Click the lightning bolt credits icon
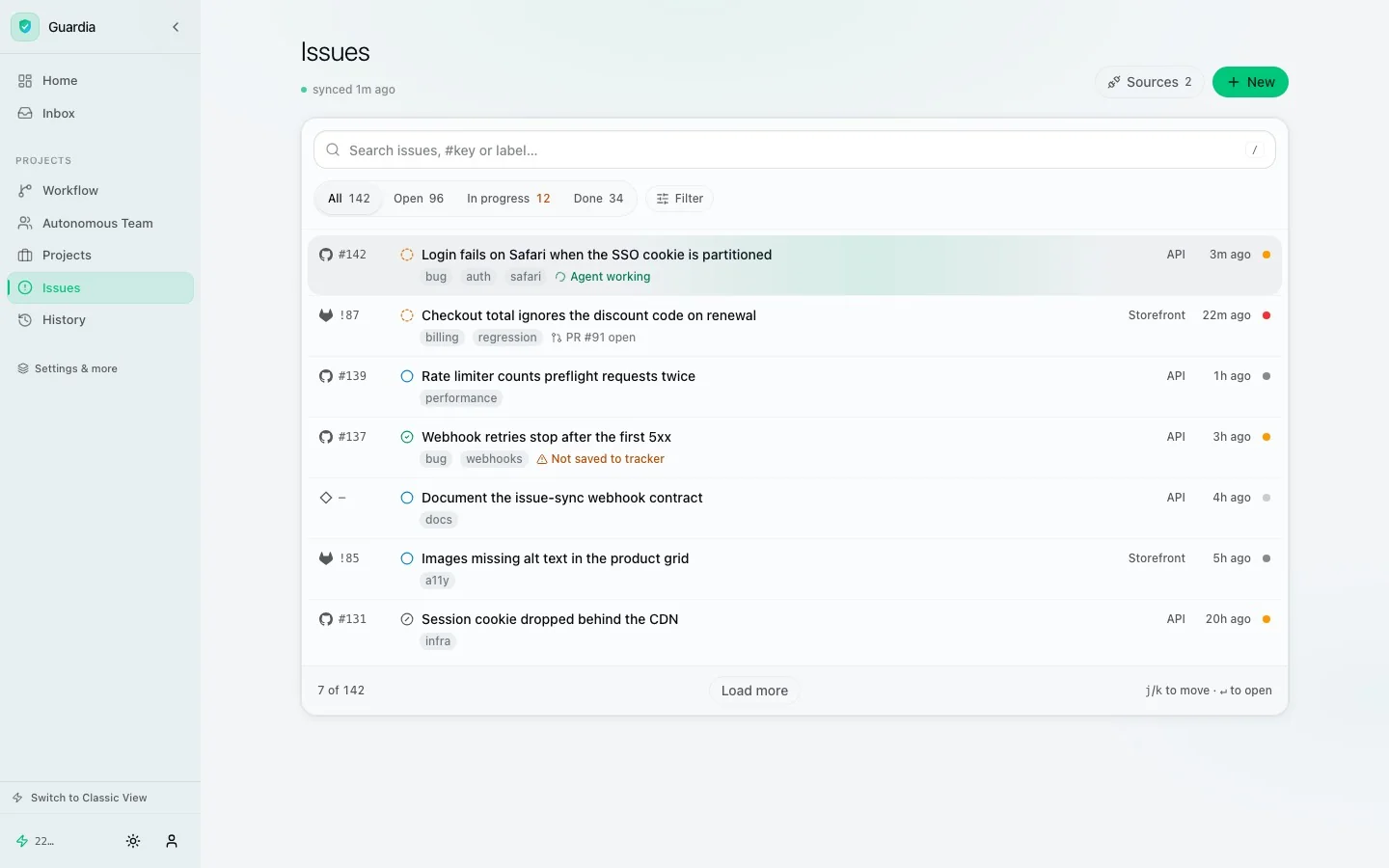Viewport: 1389px width, 868px height. point(22,841)
